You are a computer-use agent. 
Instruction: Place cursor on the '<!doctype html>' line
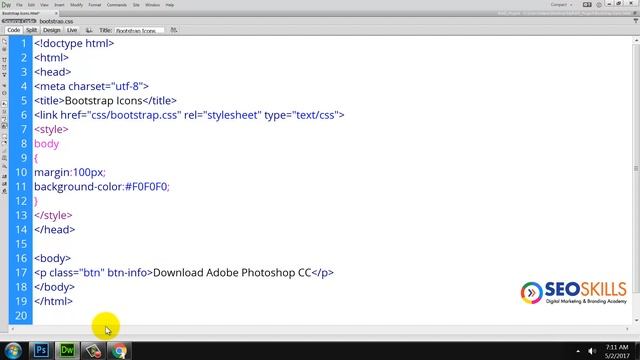[74, 43]
